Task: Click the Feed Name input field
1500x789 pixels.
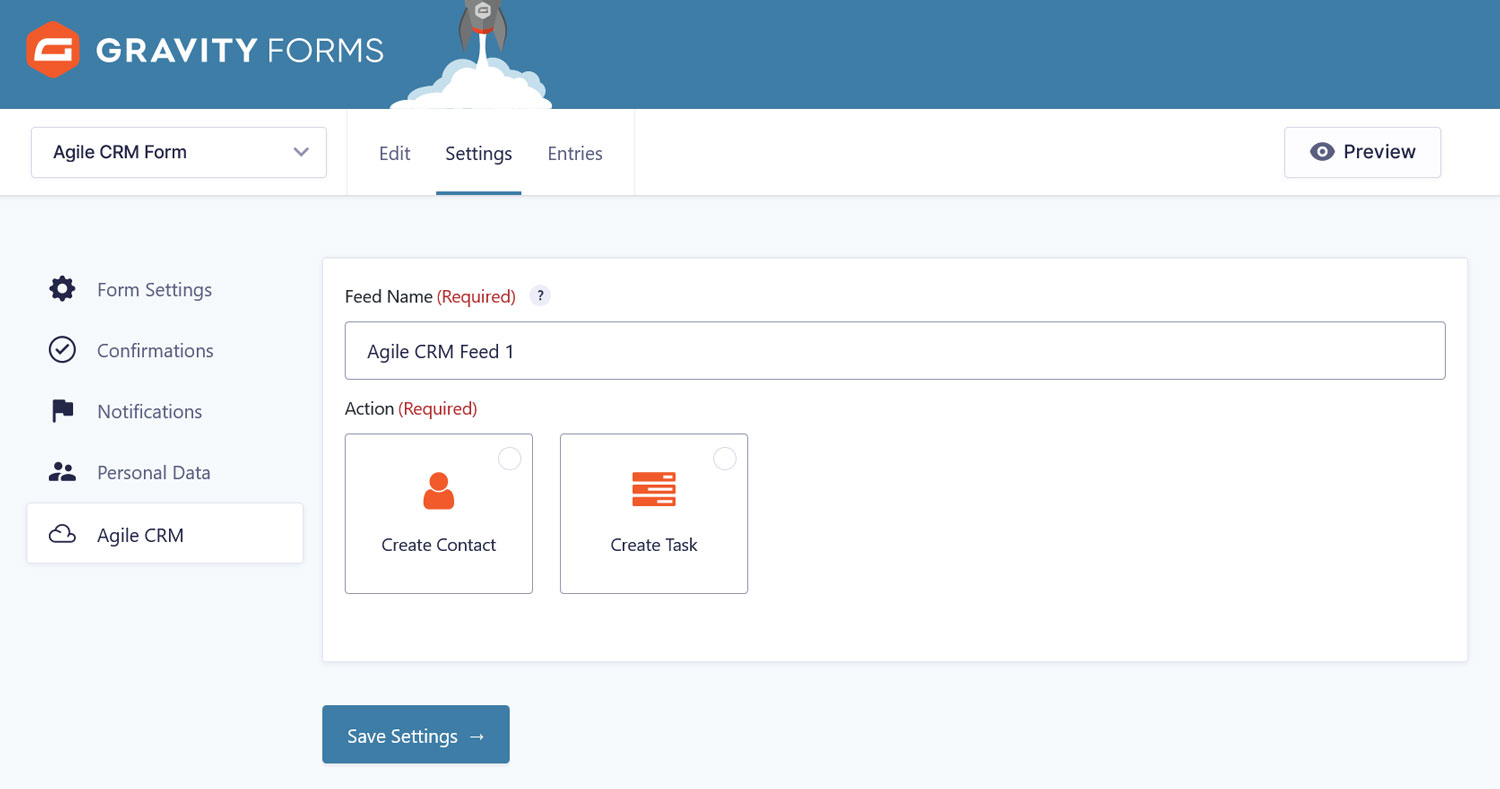Action: (x=895, y=350)
